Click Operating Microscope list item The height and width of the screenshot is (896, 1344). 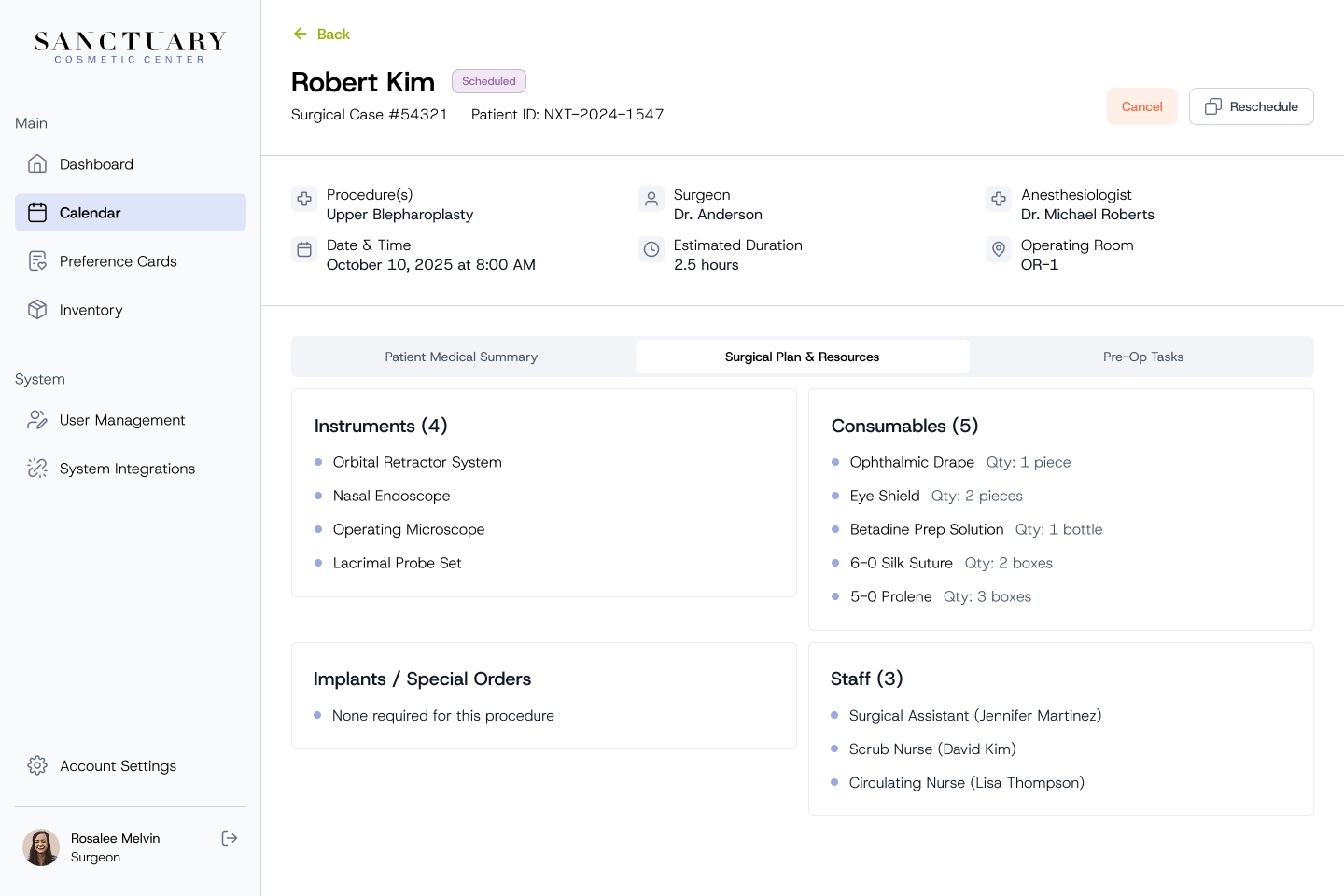point(409,529)
